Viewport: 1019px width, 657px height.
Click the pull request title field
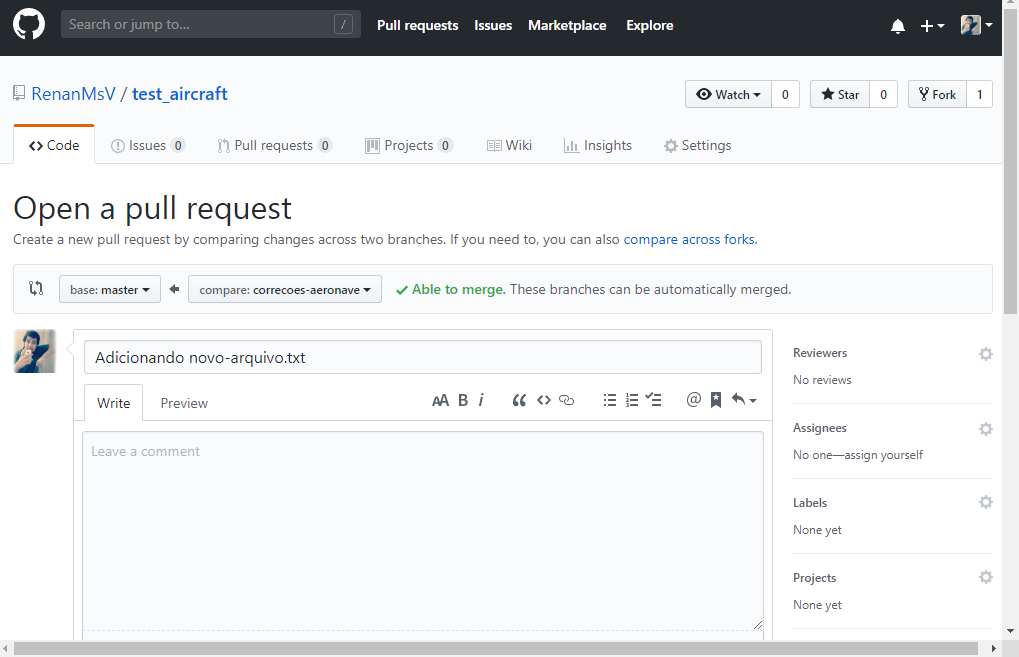click(x=422, y=357)
